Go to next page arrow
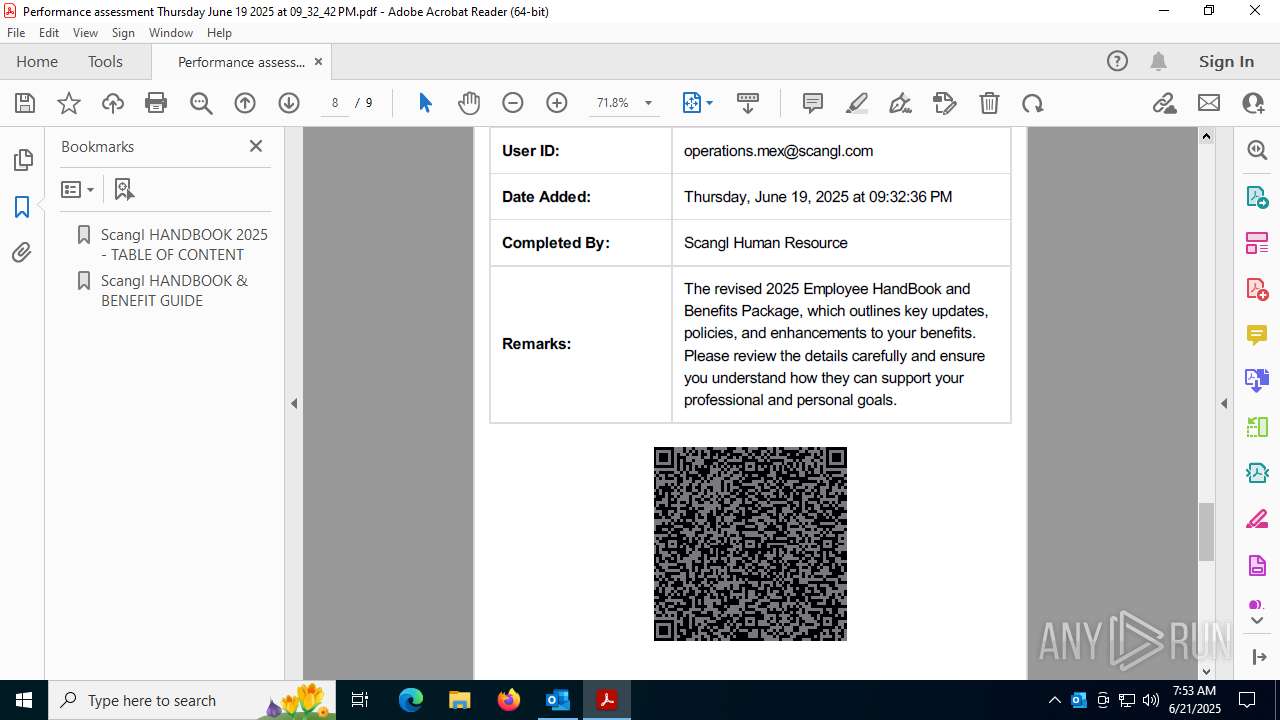This screenshot has width=1280, height=720. pyautogui.click(x=289, y=103)
